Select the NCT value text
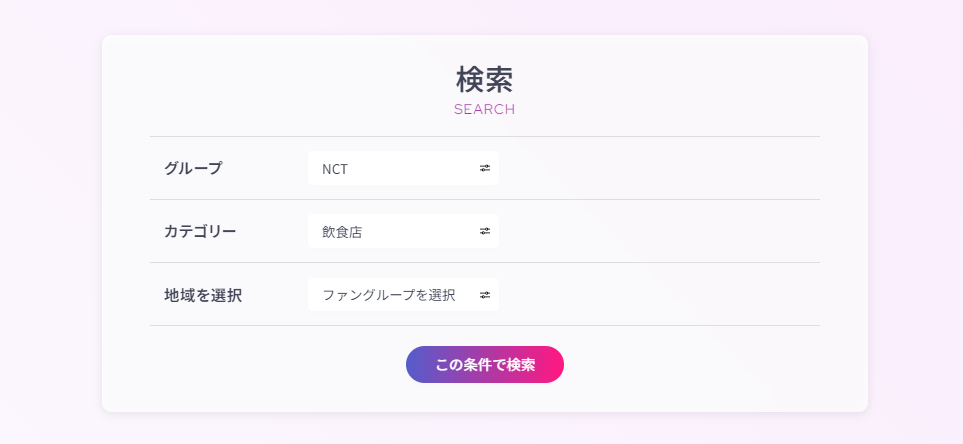Screen dimensions: 963x444 335,169
